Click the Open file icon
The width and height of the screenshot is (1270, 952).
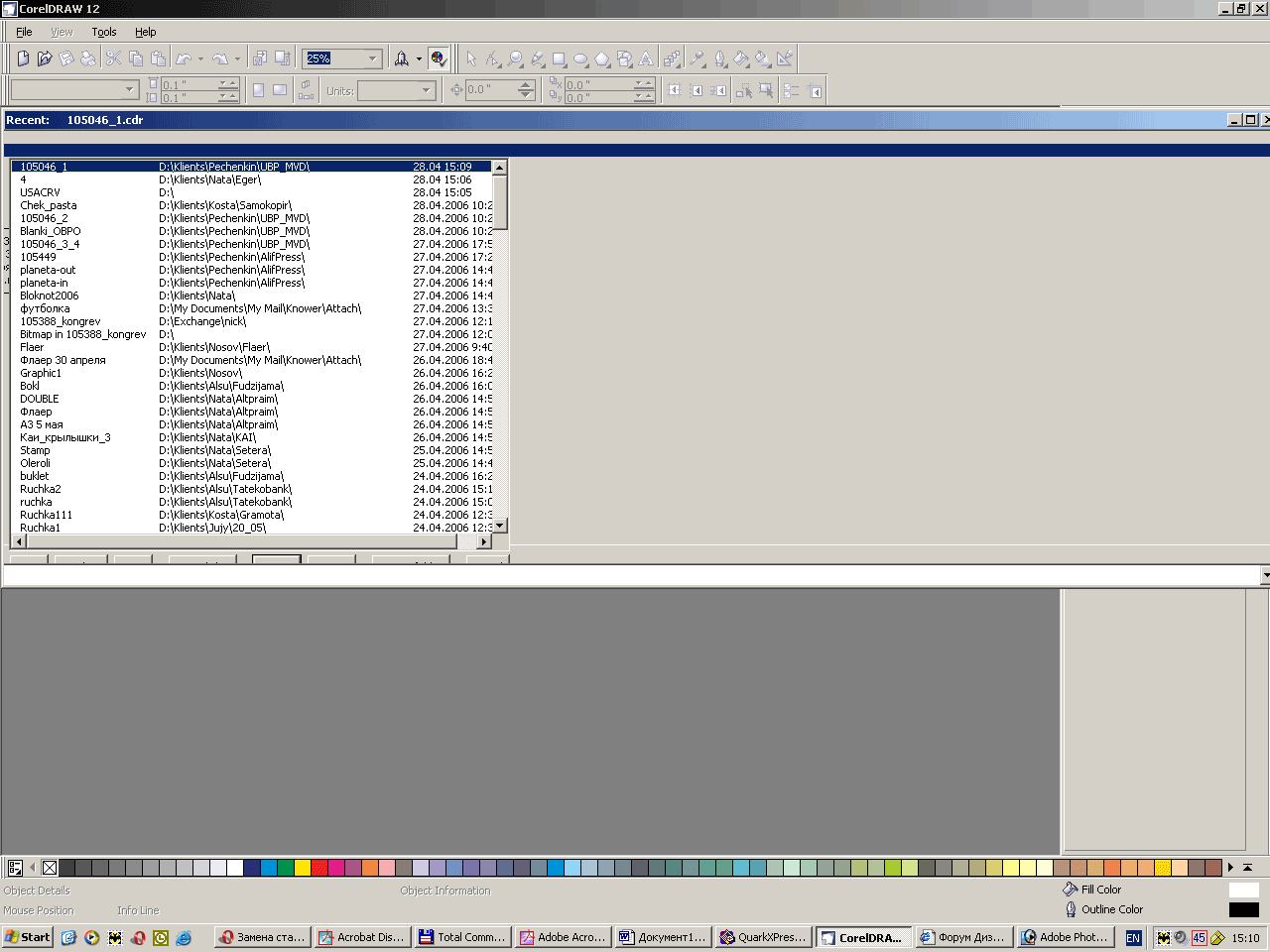pos(45,59)
